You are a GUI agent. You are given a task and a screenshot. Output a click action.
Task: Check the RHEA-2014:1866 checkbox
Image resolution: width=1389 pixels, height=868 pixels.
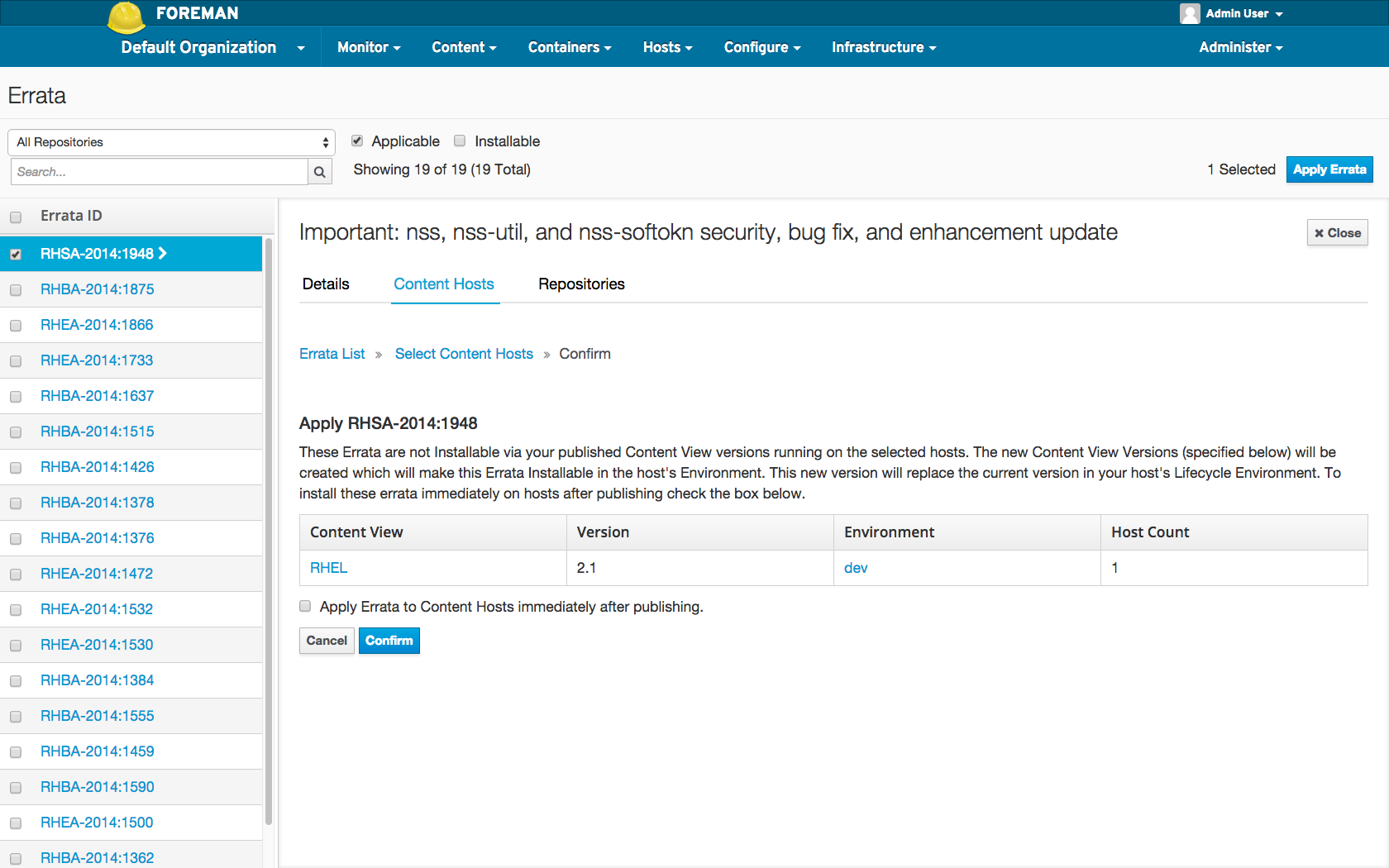16,326
